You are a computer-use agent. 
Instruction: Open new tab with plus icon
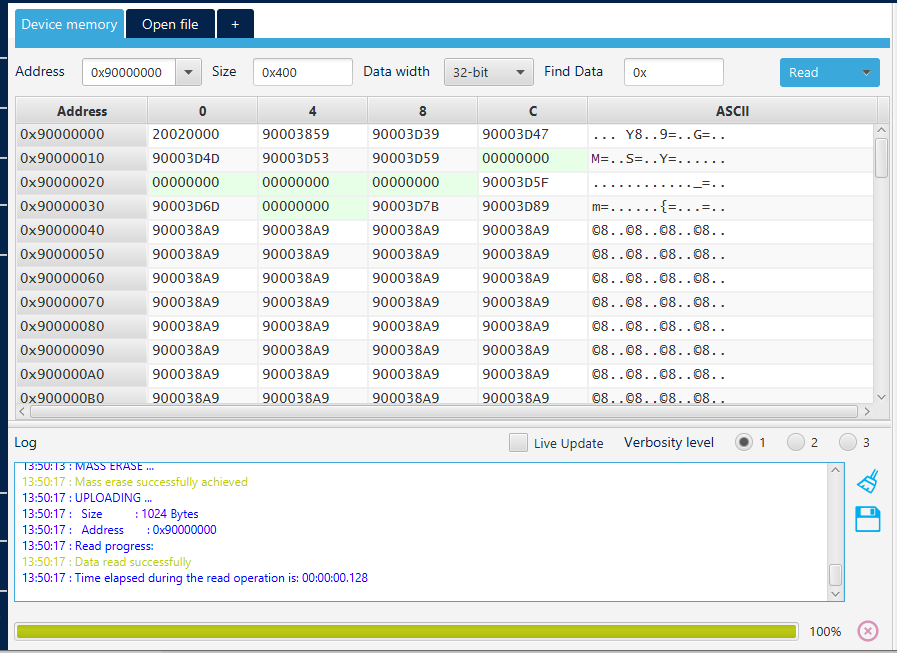point(235,24)
